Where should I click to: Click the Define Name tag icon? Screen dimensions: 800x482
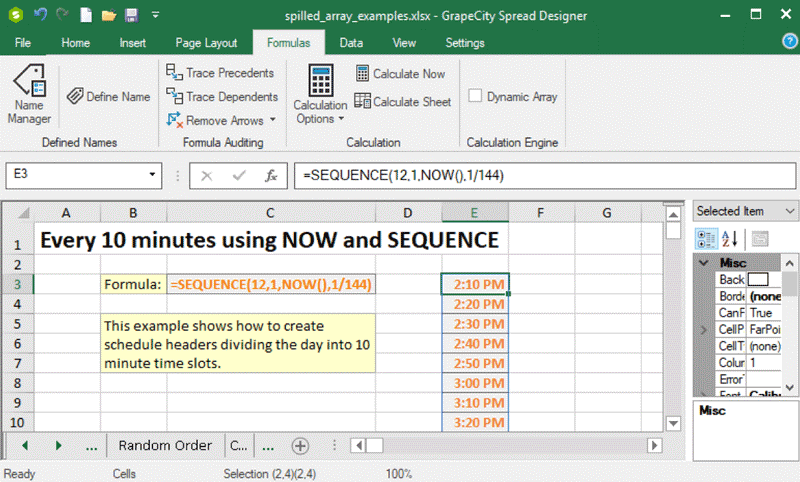pyautogui.click(x=75, y=97)
